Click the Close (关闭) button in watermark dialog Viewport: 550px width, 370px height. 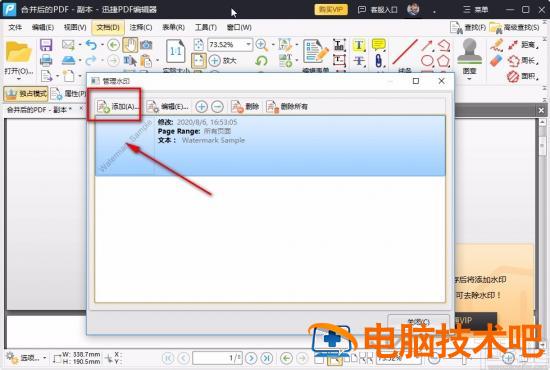pos(418,321)
